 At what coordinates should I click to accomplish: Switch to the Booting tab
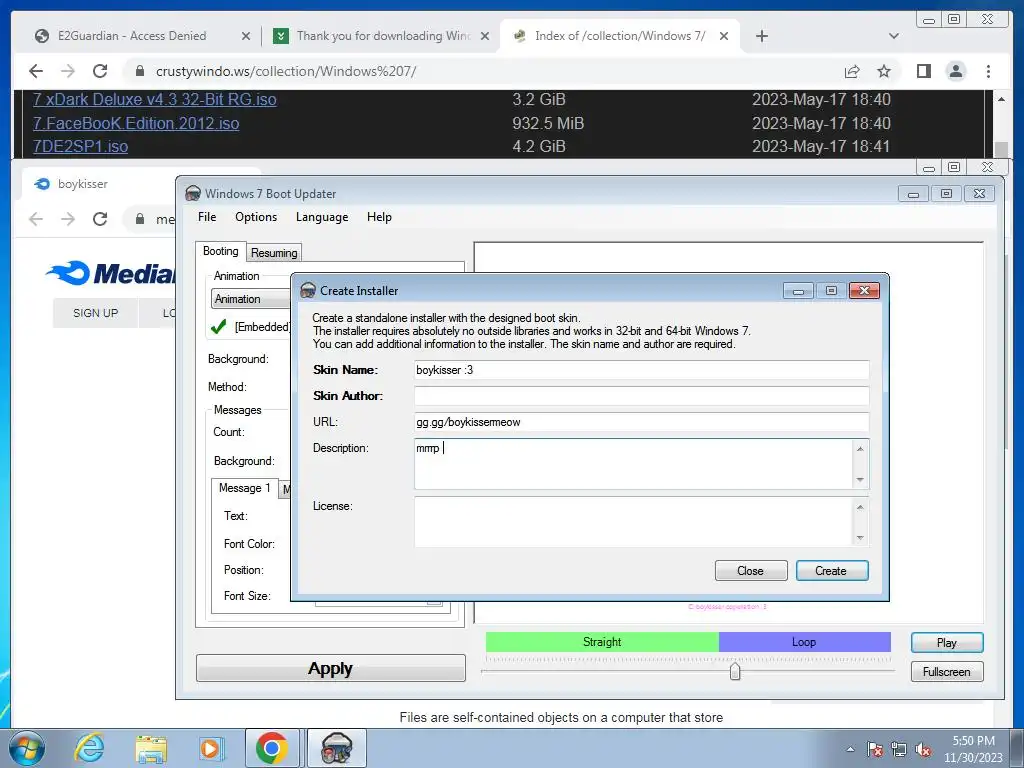coord(221,251)
